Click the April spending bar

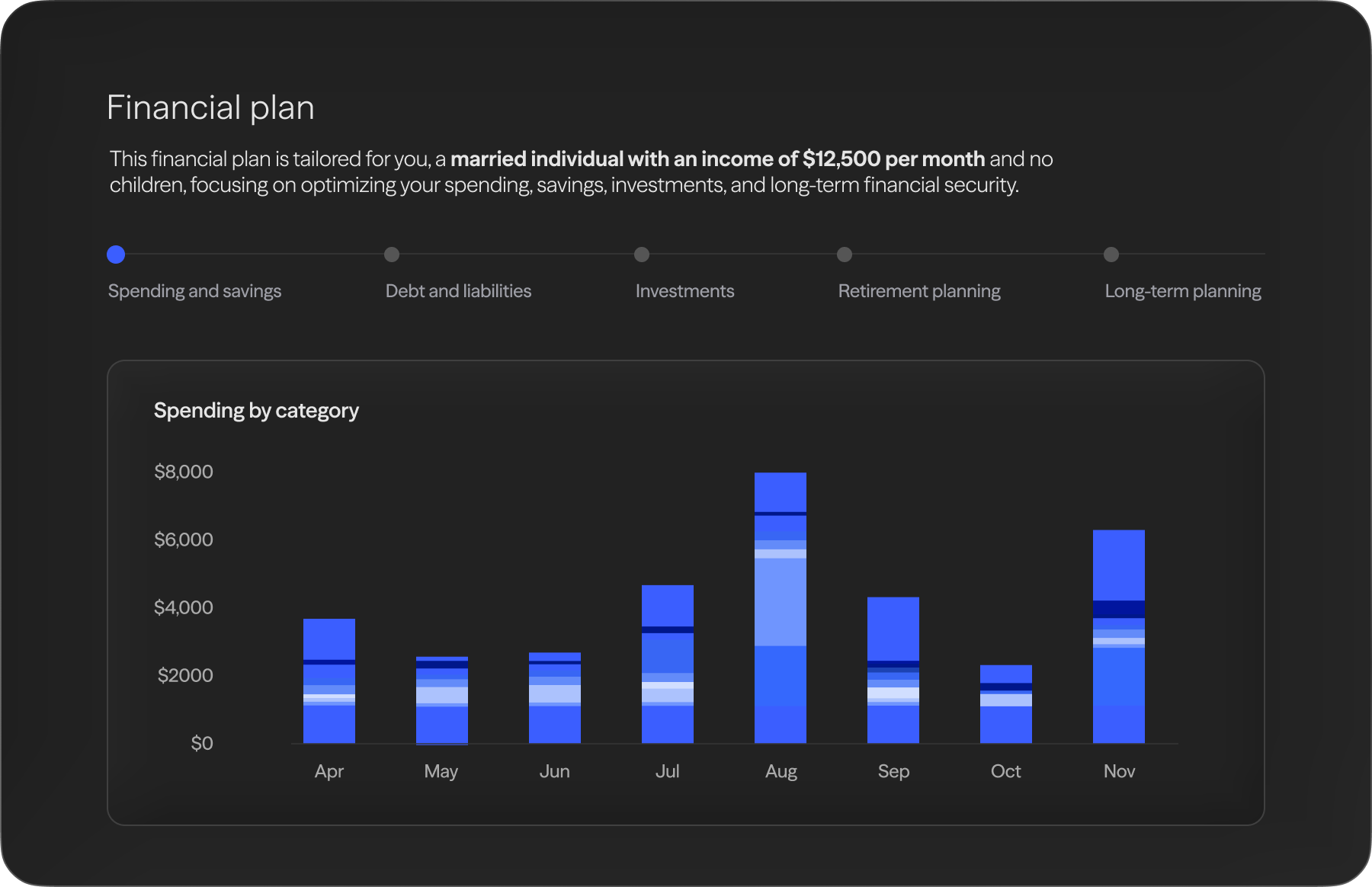(x=329, y=680)
